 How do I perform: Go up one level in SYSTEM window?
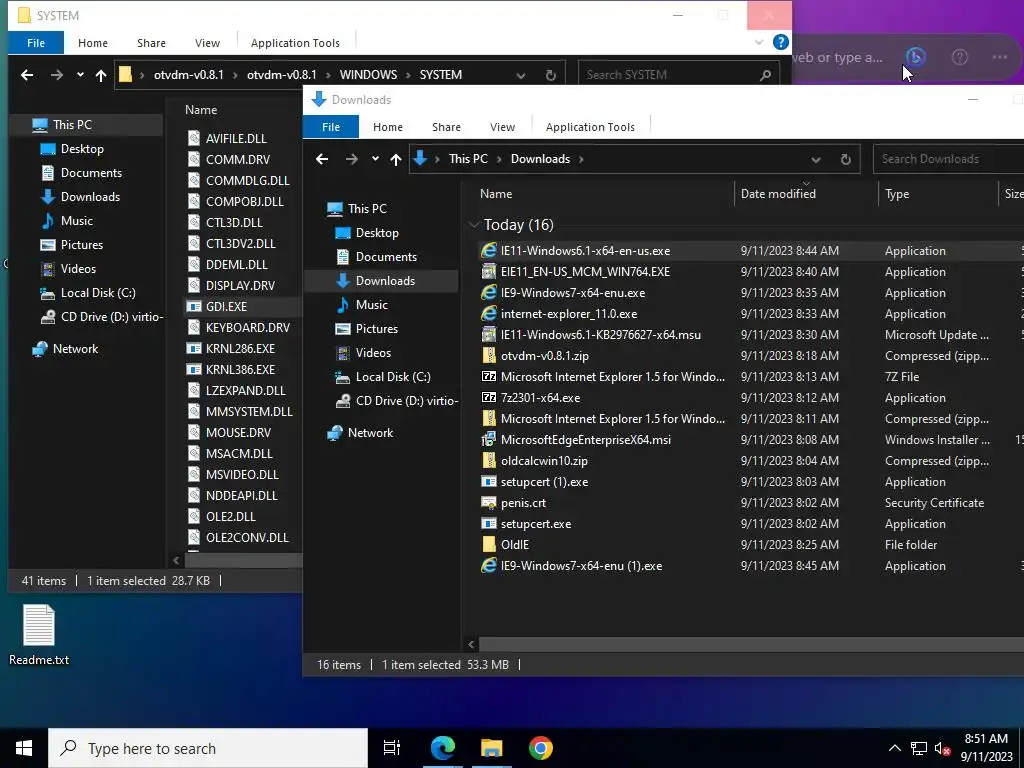point(101,75)
